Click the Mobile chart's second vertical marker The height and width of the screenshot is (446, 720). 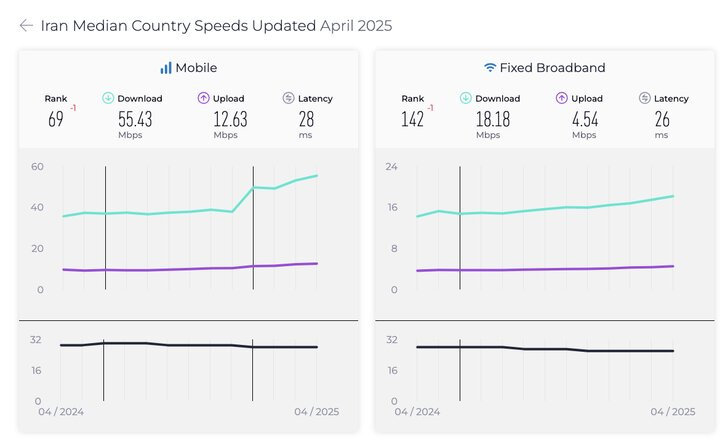(253, 228)
